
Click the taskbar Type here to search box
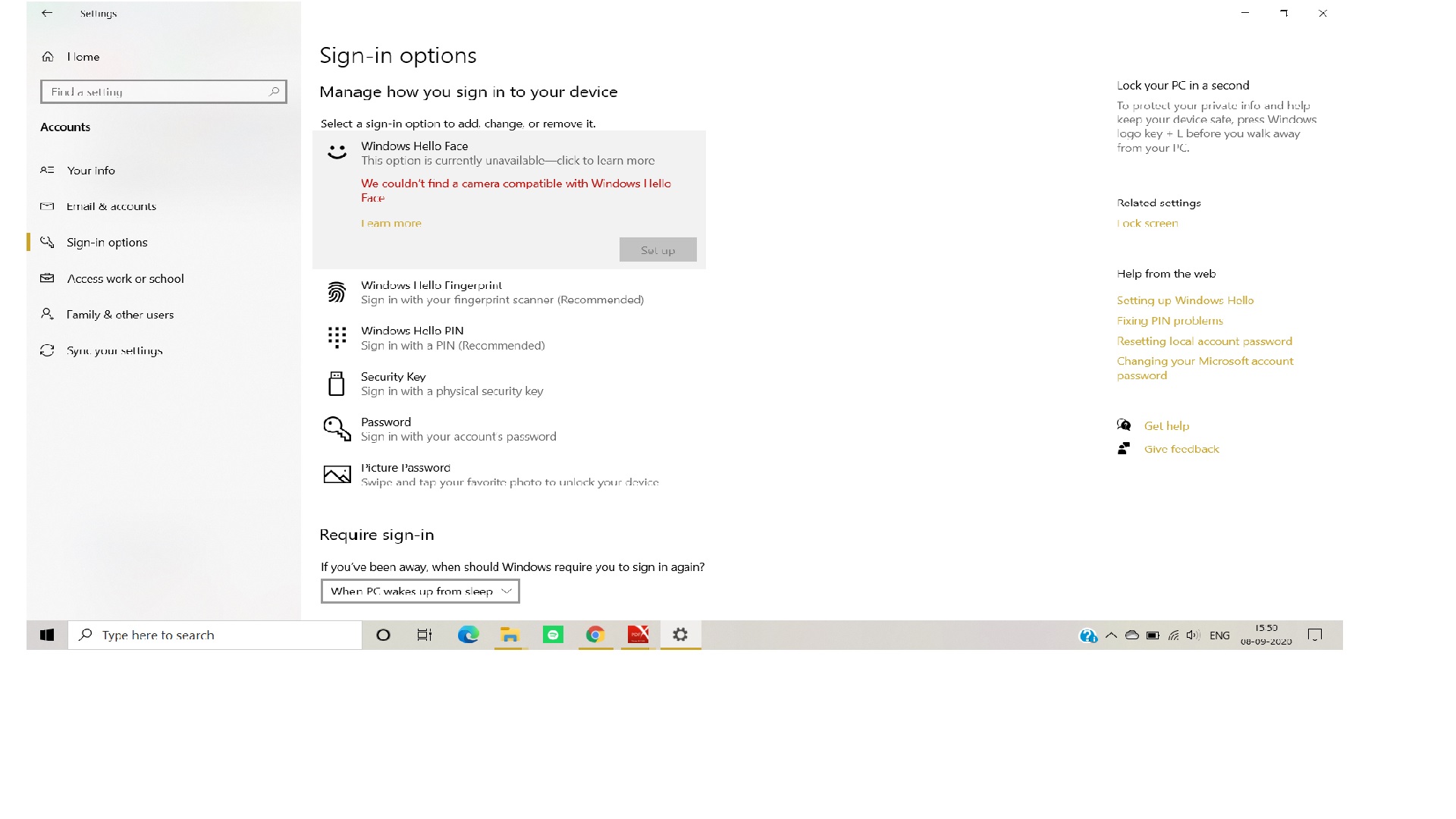click(x=215, y=635)
